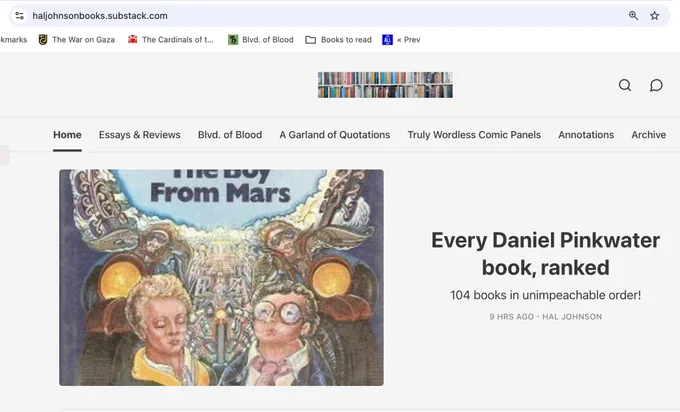Viewport: 680px width, 412px height.
Task: Open the Truly Wordless Comic Panels tab
Action: coord(474,135)
